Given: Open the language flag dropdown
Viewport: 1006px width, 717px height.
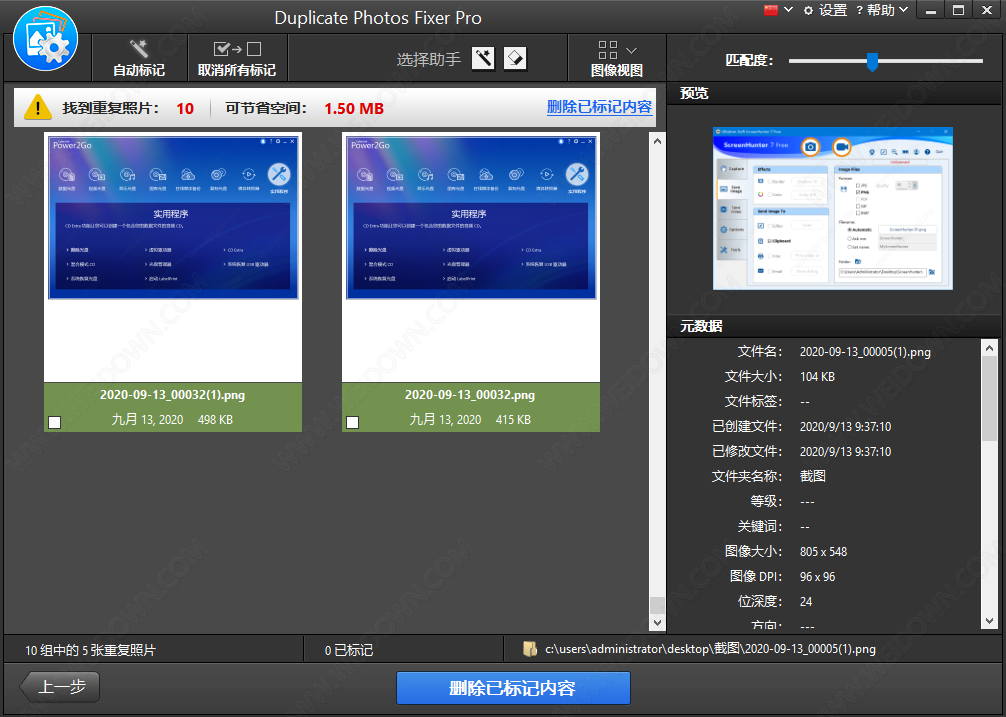Looking at the screenshot, I should [x=779, y=10].
